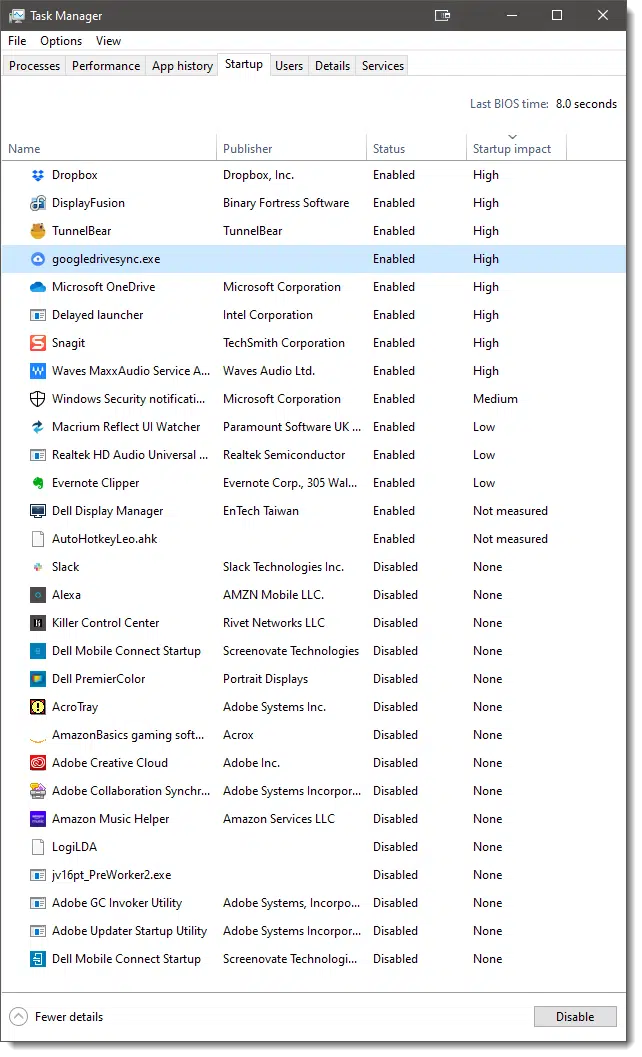This screenshot has height=1057, width=642.
Task: Click the Evernote Corp. publisher cell
Action: [x=290, y=483]
